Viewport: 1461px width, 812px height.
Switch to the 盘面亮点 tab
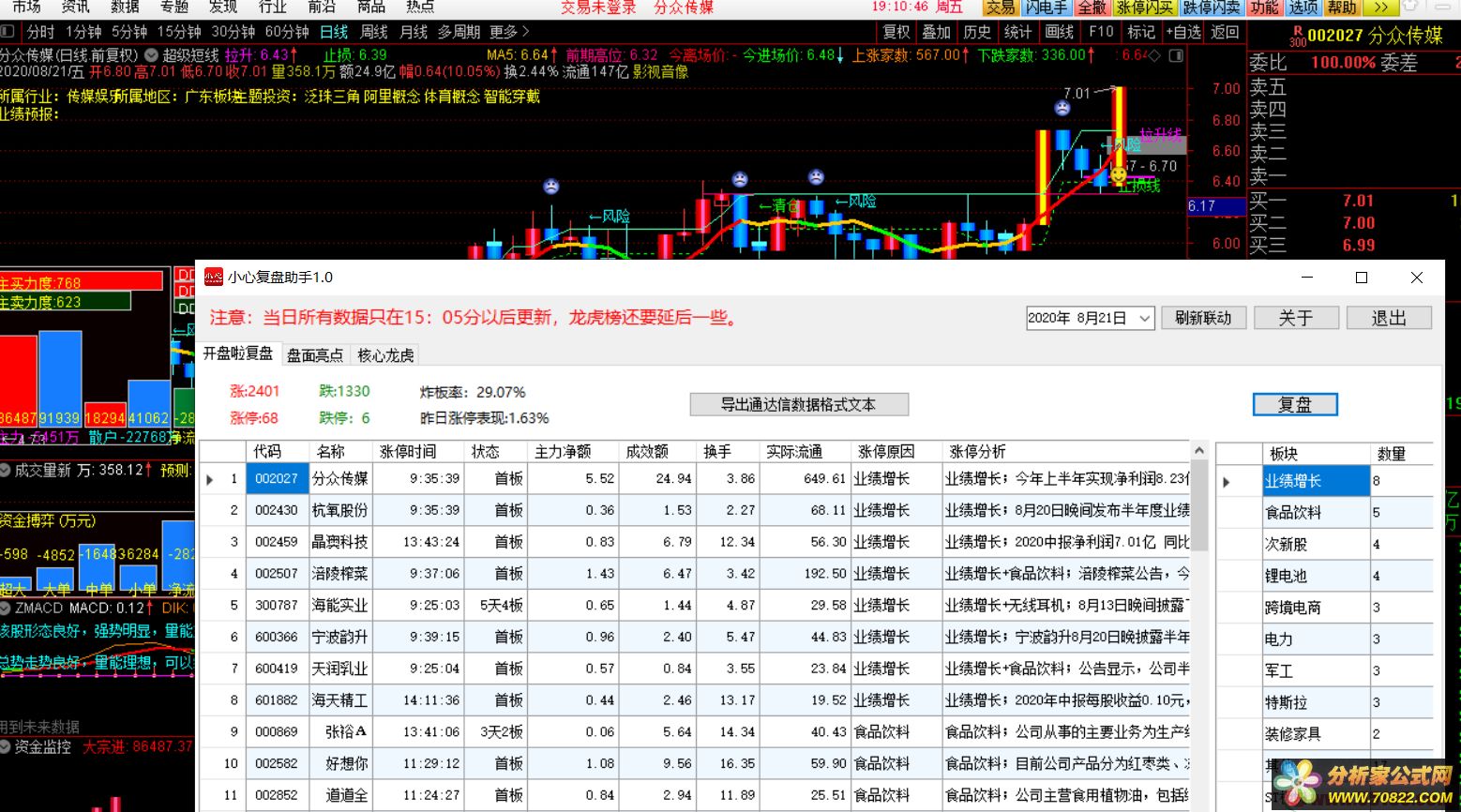click(x=315, y=355)
